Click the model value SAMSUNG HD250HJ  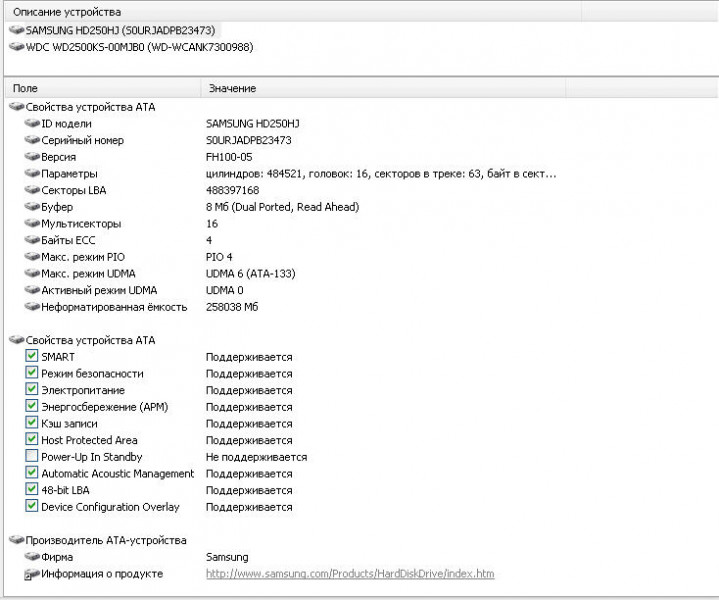(253, 123)
